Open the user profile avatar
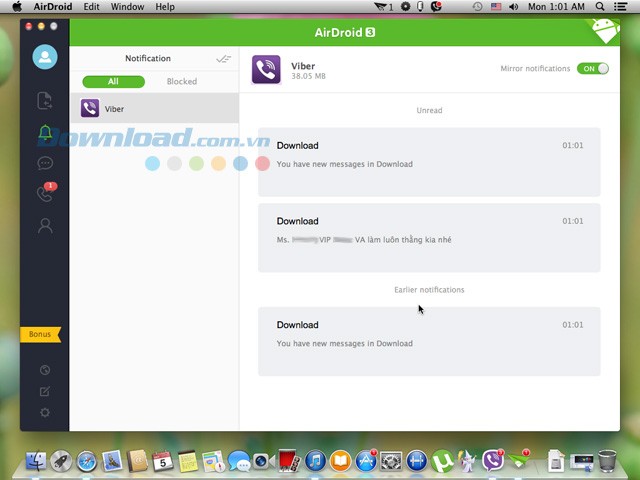Screen dimensions: 640x480 pyautogui.click(x=44, y=57)
